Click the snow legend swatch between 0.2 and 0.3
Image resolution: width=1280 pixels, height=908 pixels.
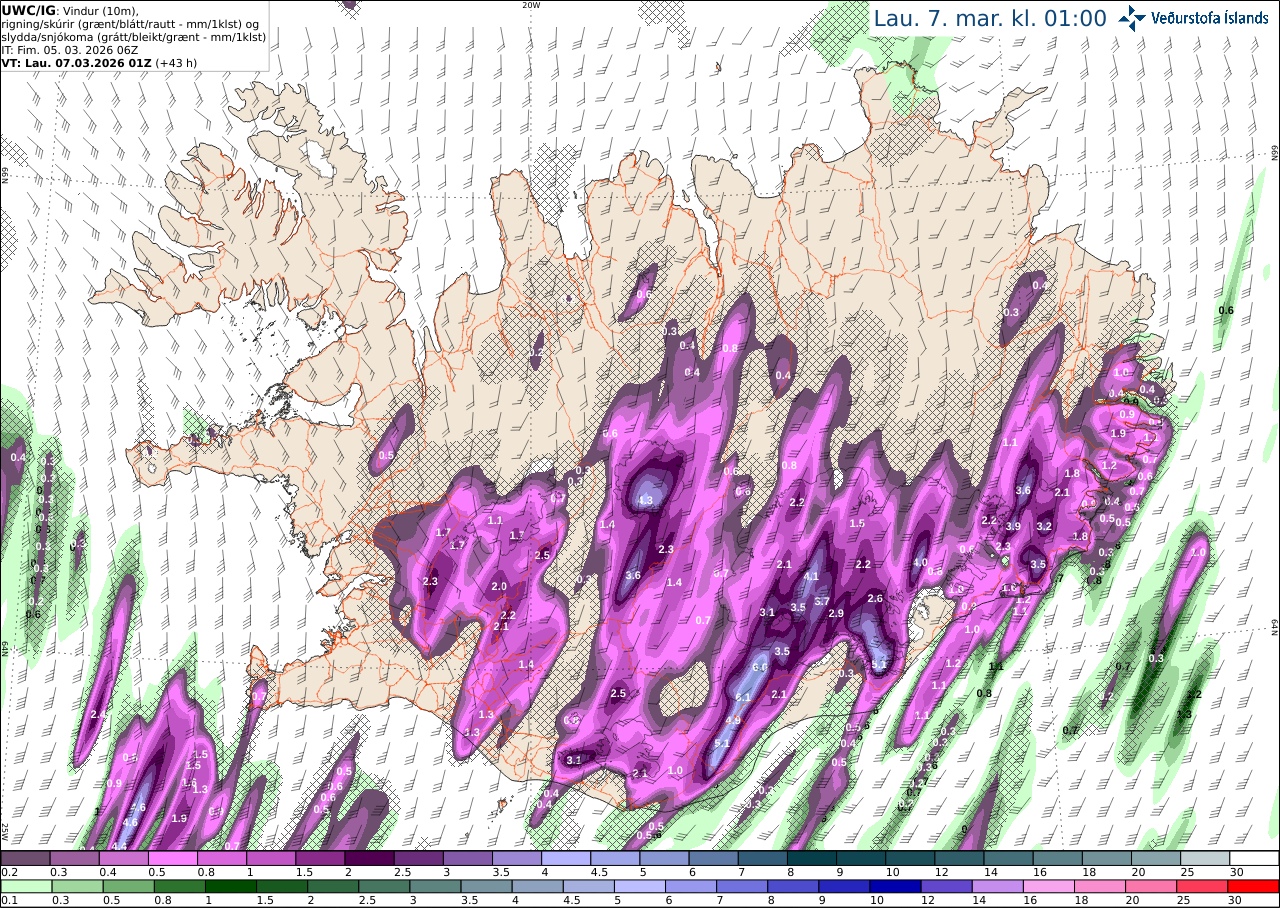point(25,858)
